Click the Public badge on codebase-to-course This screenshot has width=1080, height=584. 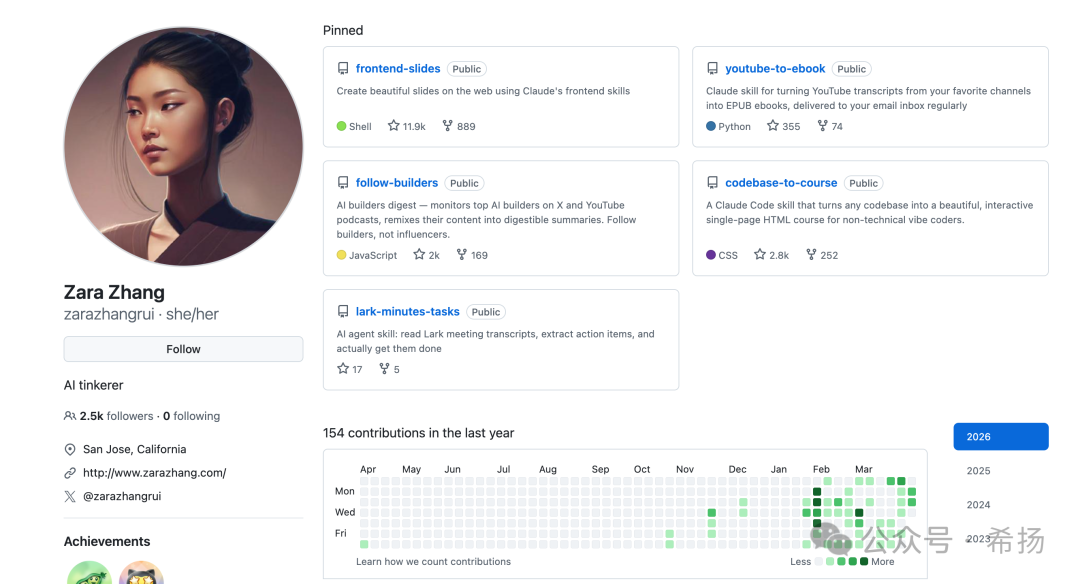[x=861, y=182]
